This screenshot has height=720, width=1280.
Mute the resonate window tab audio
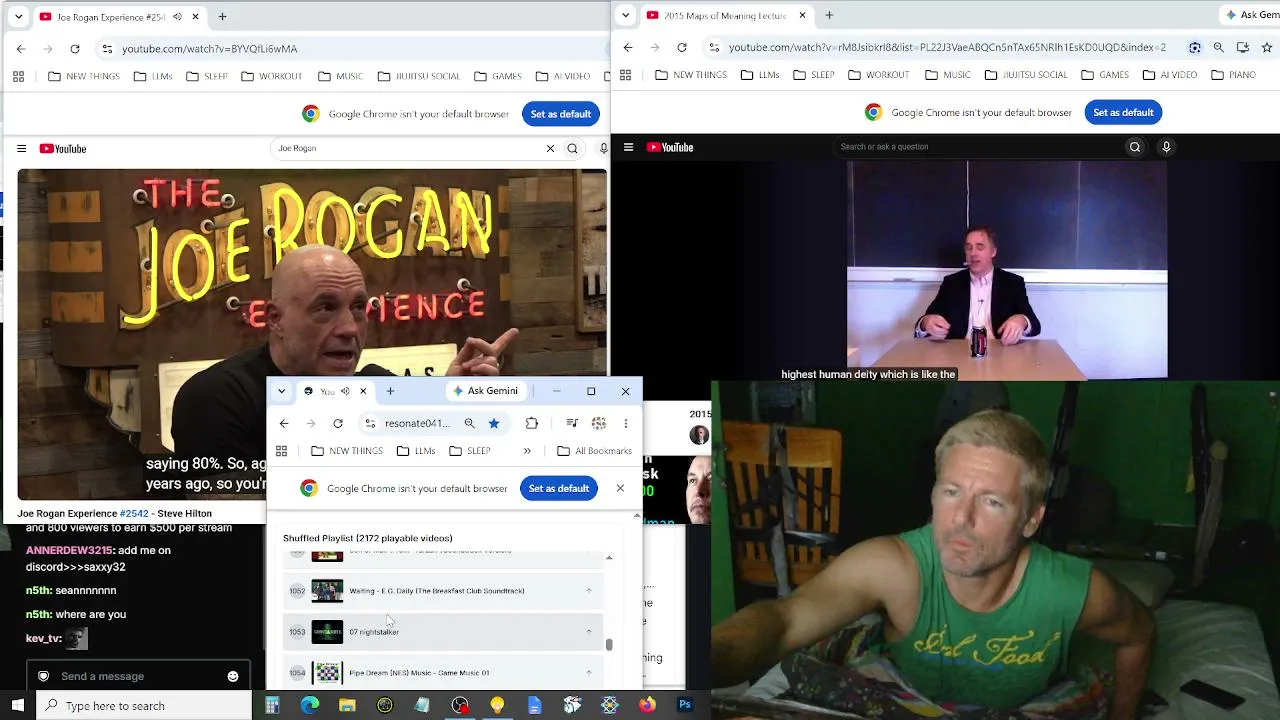click(x=345, y=391)
